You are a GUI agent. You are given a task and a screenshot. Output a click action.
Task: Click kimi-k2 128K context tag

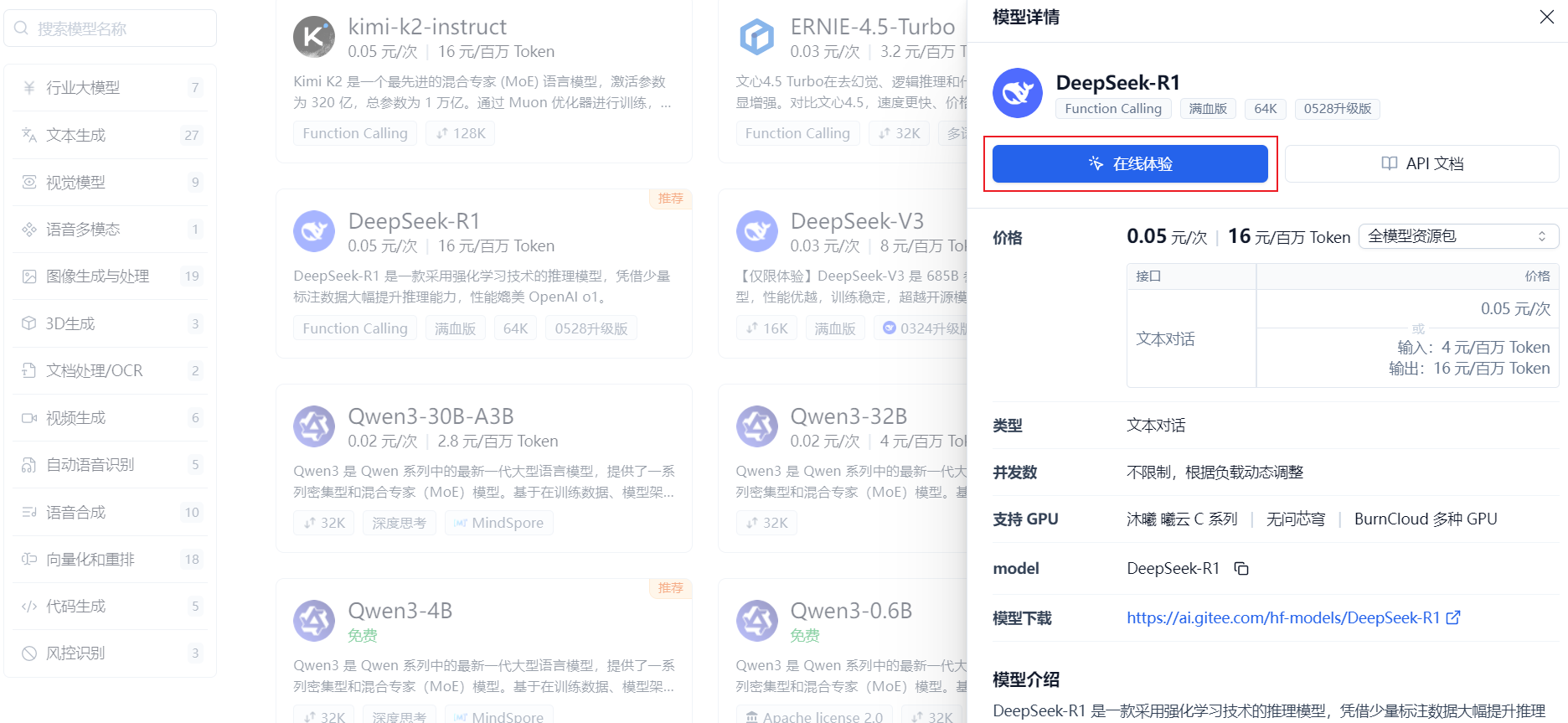click(x=461, y=133)
